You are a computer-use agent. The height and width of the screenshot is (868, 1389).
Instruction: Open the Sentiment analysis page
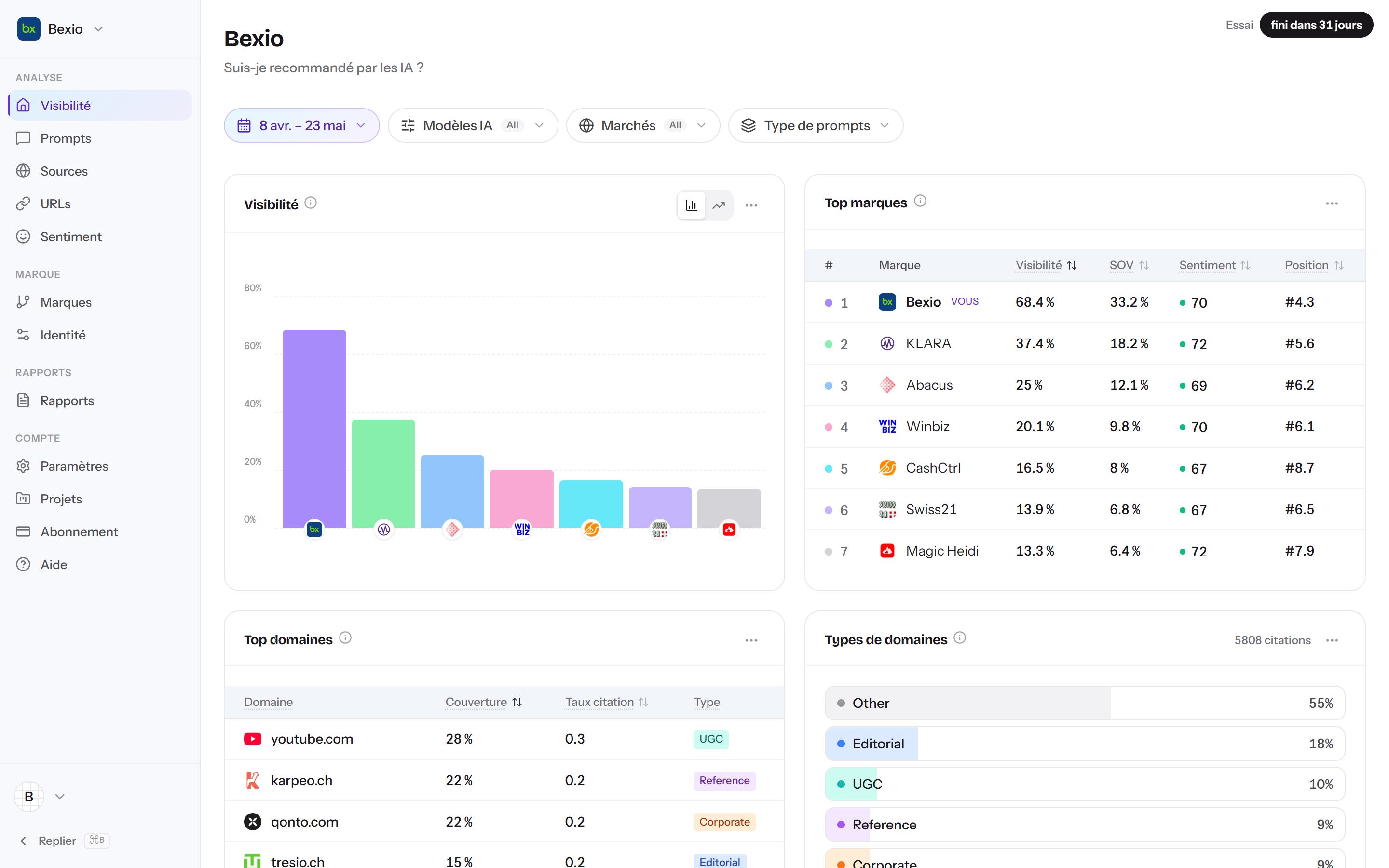click(x=100, y=236)
